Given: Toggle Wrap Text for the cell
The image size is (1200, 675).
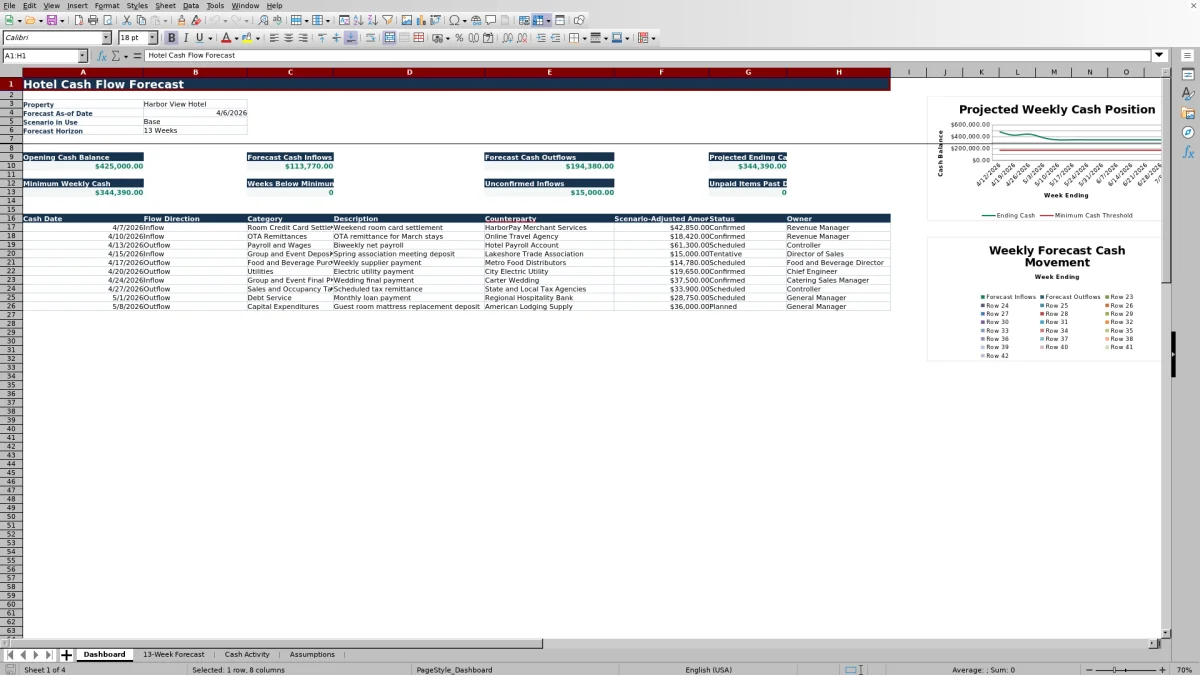Looking at the screenshot, I should tap(371, 38).
